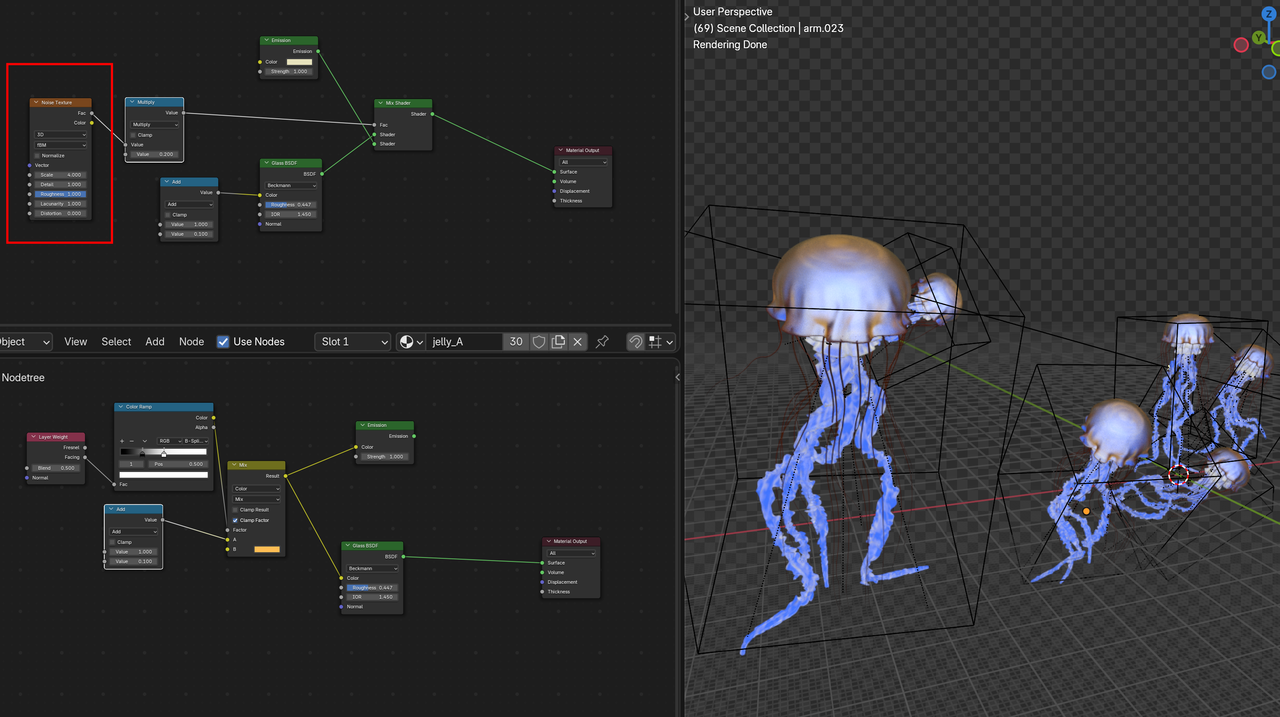Open the Beckmann distribution dropdown in the upper Glass BSDF
The height and width of the screenshot is (717, 1280).
point(290,185)
